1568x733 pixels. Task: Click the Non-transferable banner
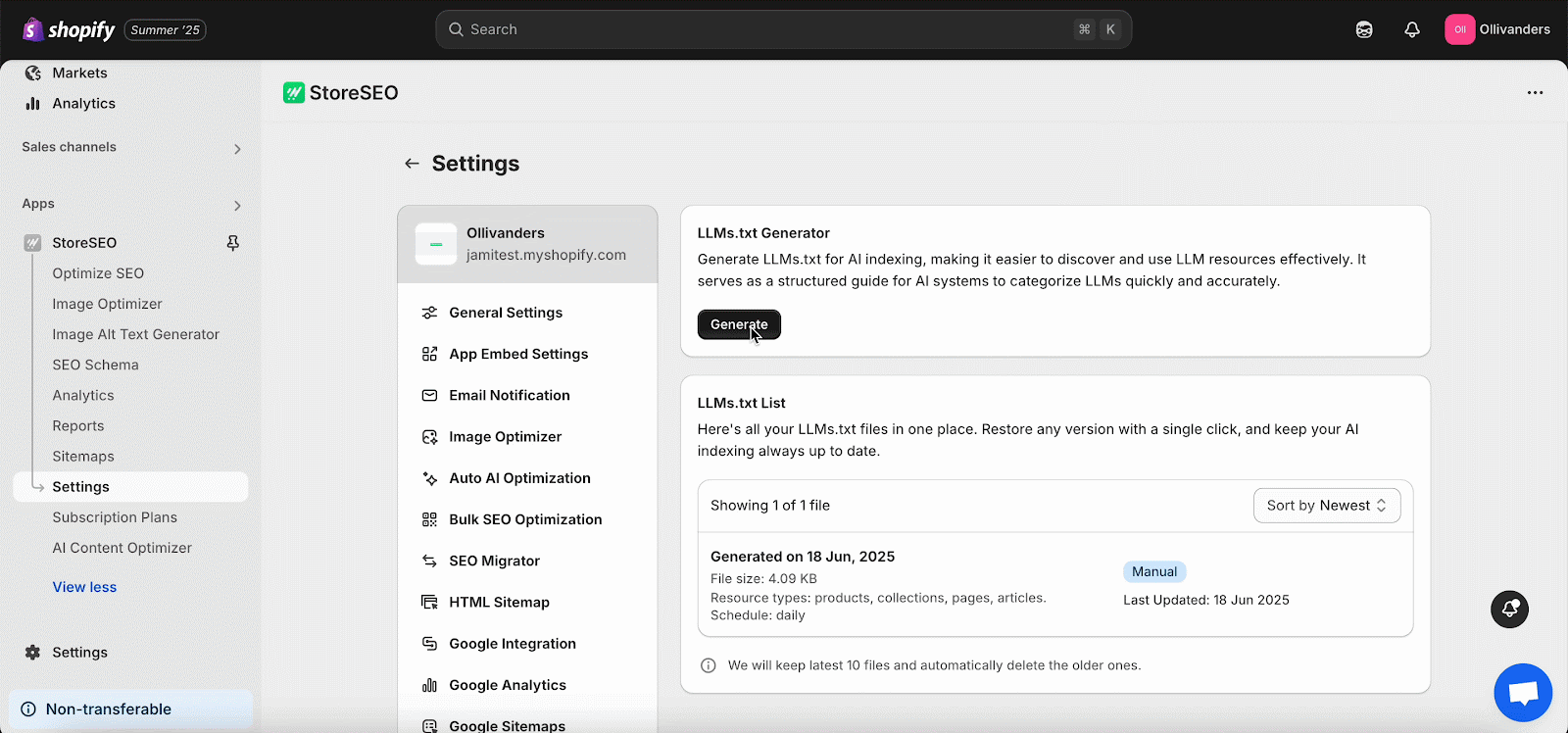131,709
